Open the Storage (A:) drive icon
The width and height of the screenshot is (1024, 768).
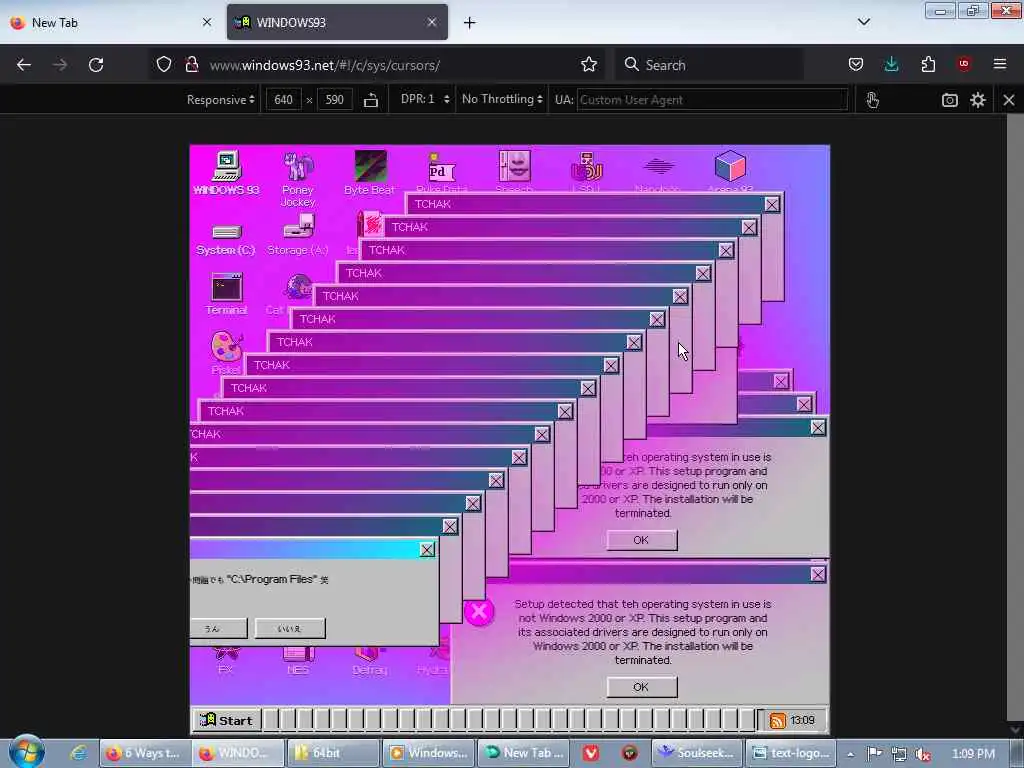coord(298,235)
